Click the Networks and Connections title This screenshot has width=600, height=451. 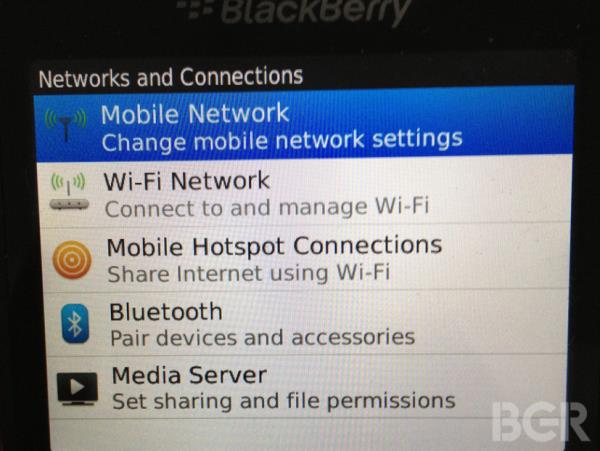(171, 78)
